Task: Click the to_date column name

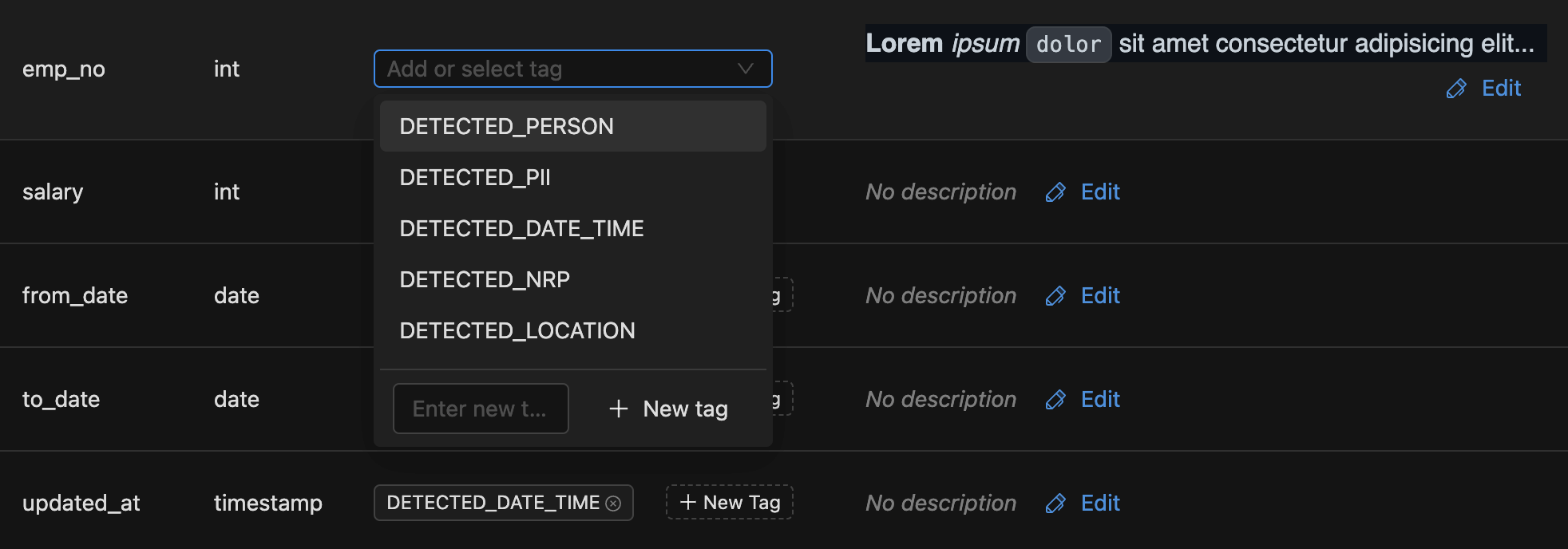Action: [61, 399]
